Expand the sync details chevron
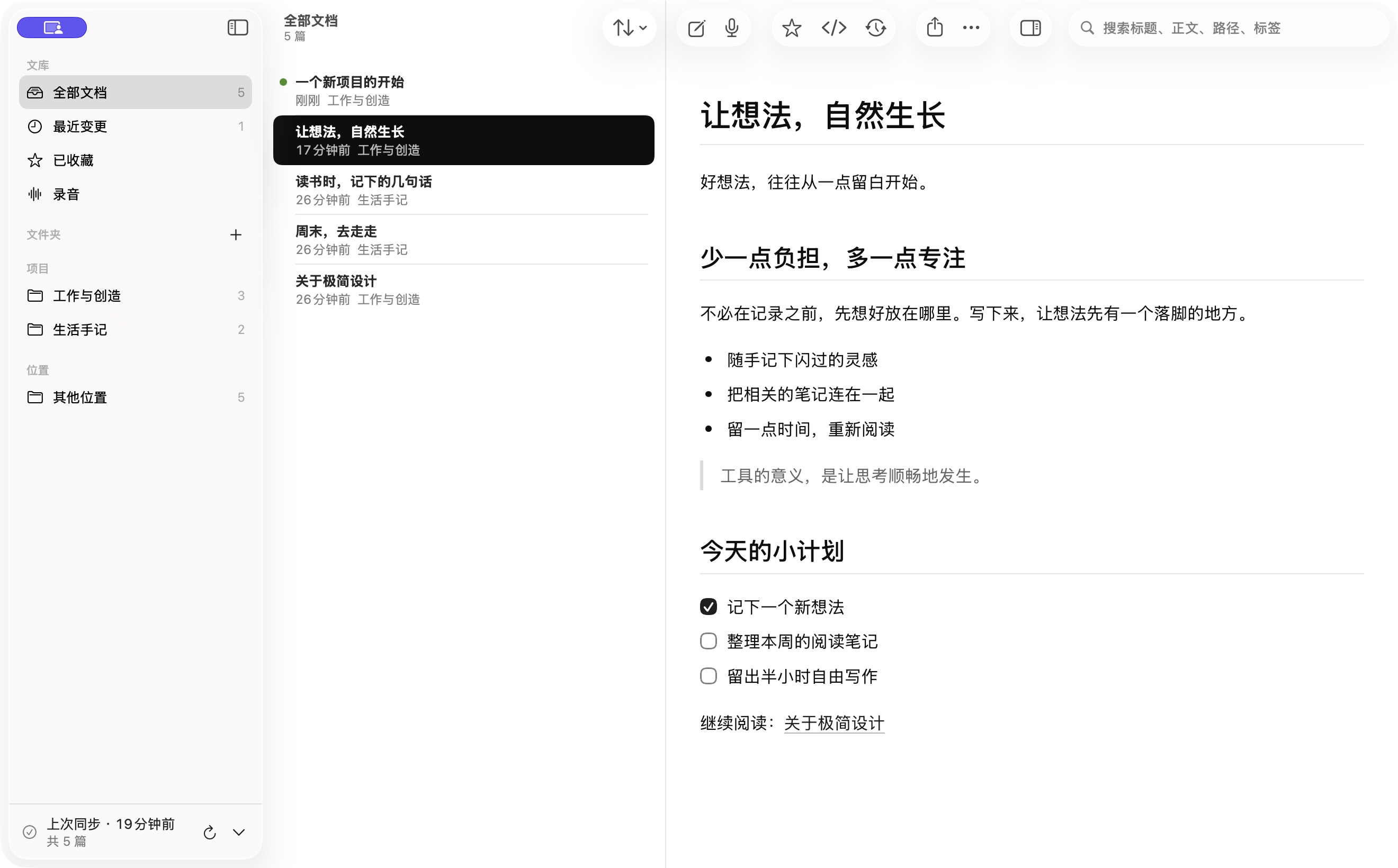 (239, 833)
